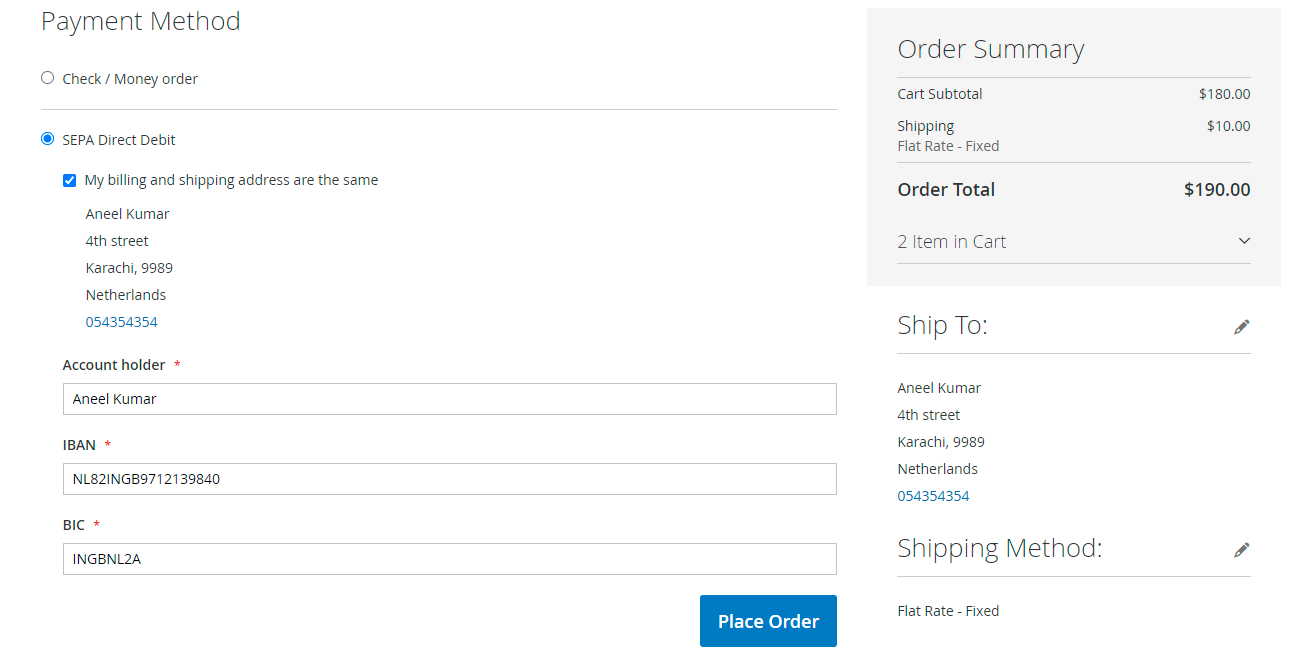Screen dimensions: 1292x651
Task: Expand cart items using the chevron arrow
Action: (x=1244, y=241)
